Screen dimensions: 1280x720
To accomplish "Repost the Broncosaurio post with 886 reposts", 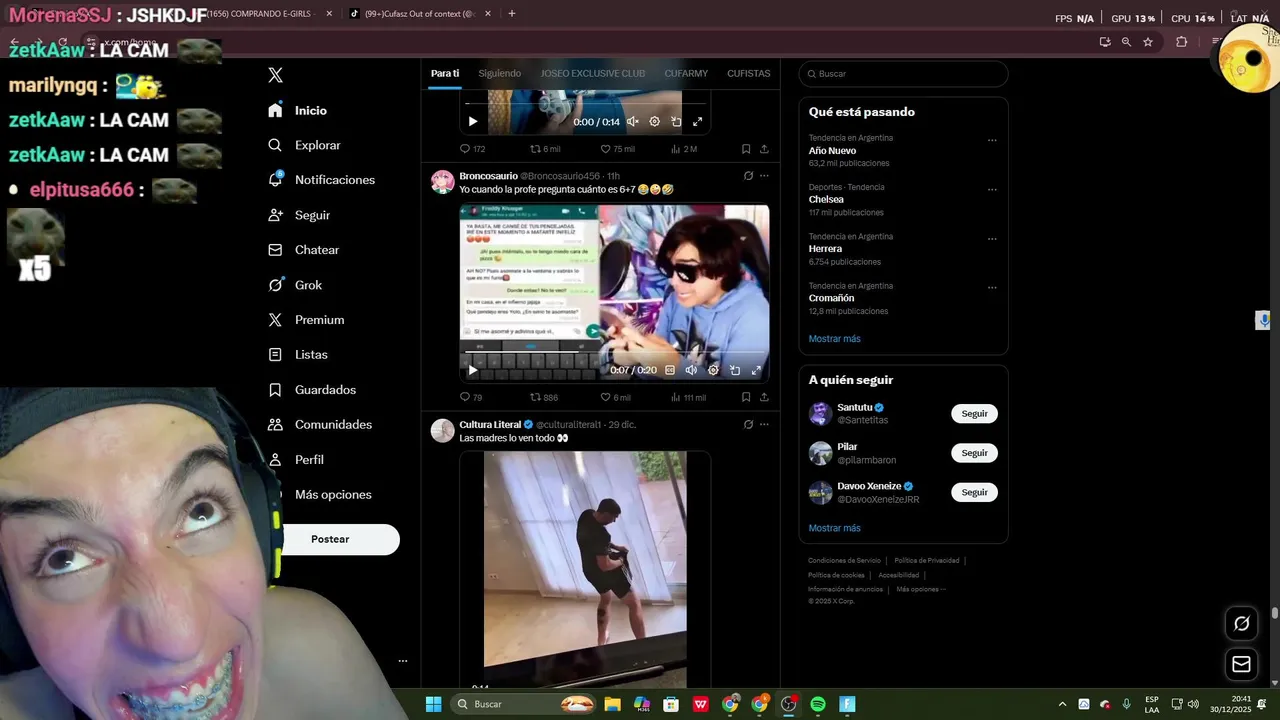I will point(544,397).
